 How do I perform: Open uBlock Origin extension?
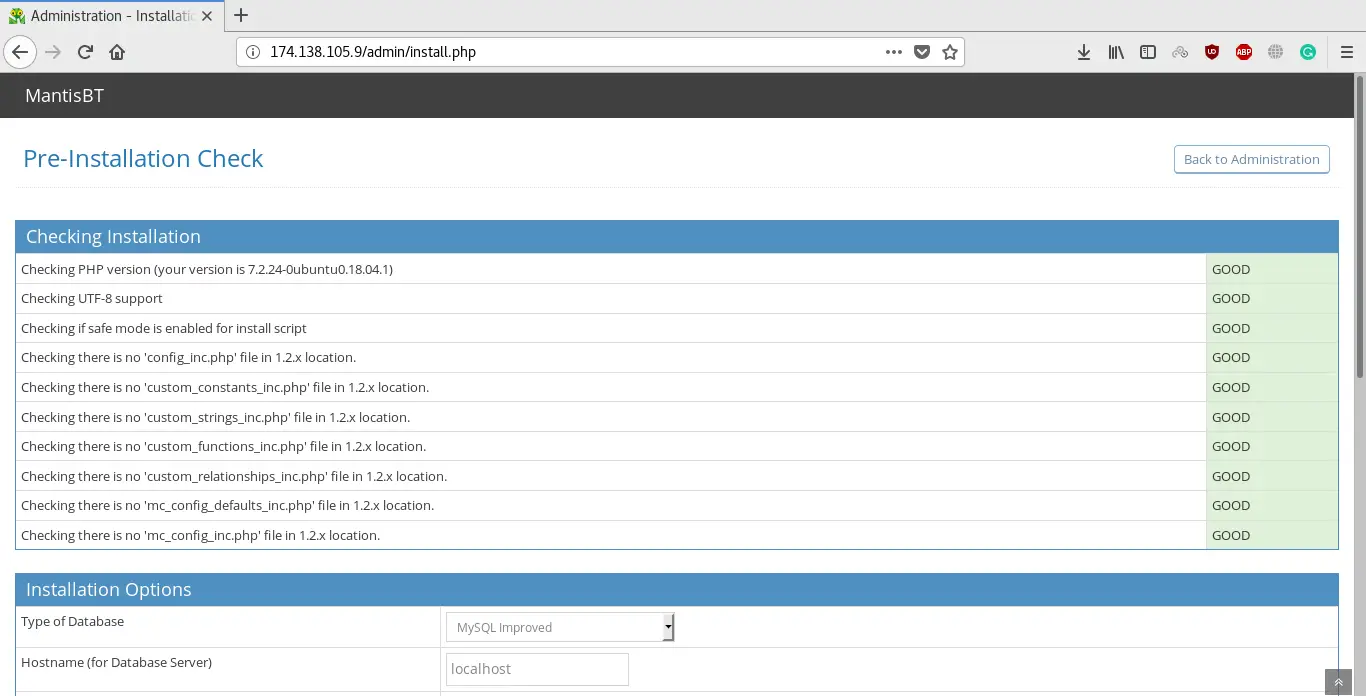(1212, 52)
